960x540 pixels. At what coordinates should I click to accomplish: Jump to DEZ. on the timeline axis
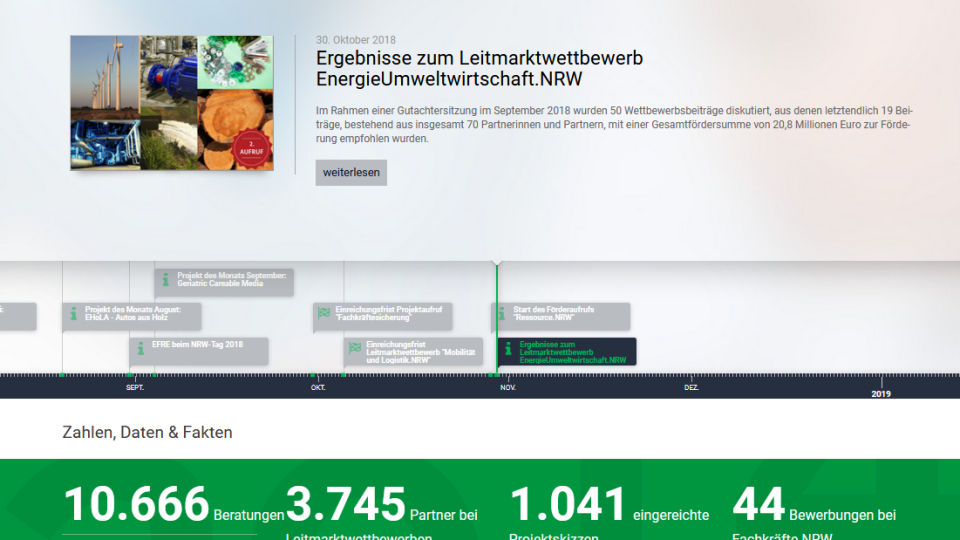(691, 388)
